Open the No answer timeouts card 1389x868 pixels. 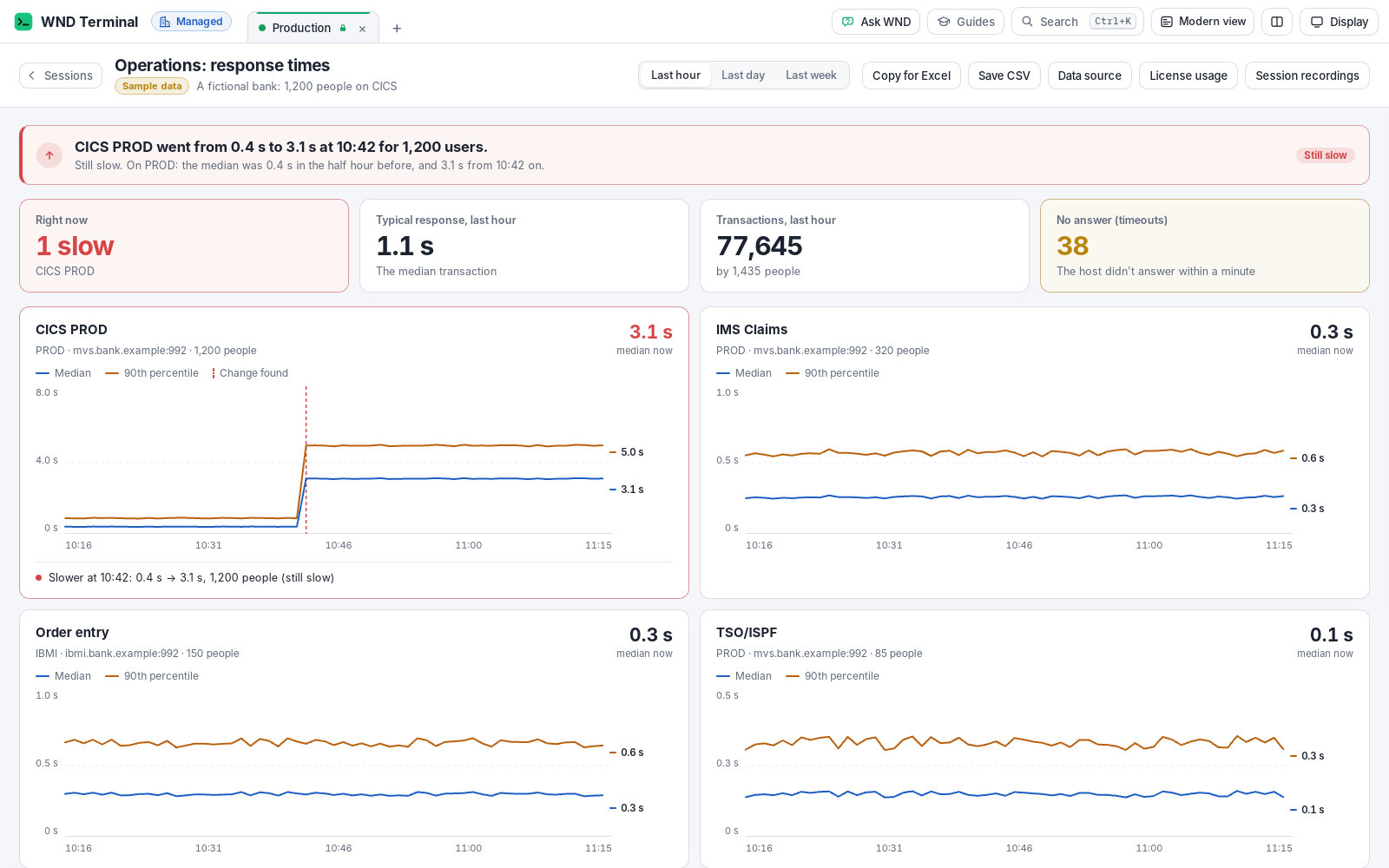(x=1205, y=246)
